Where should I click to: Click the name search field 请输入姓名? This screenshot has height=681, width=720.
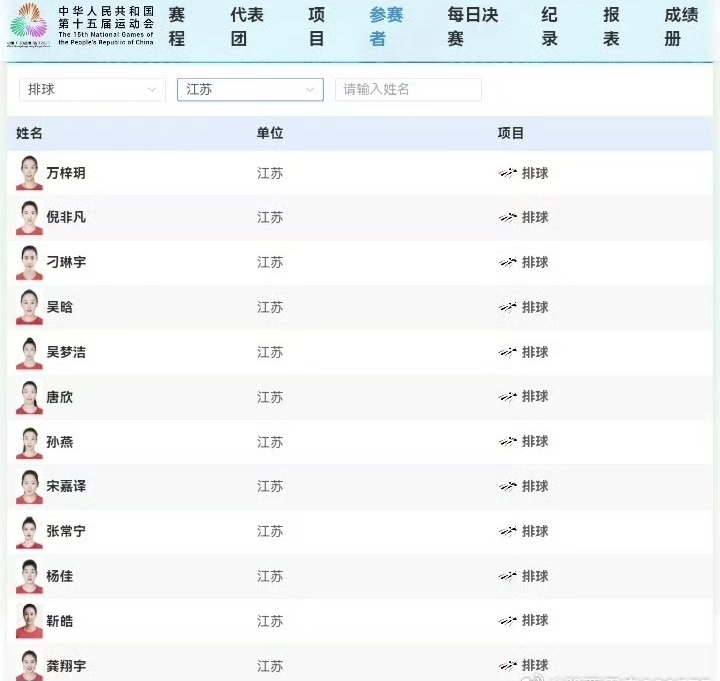point(408,90)
